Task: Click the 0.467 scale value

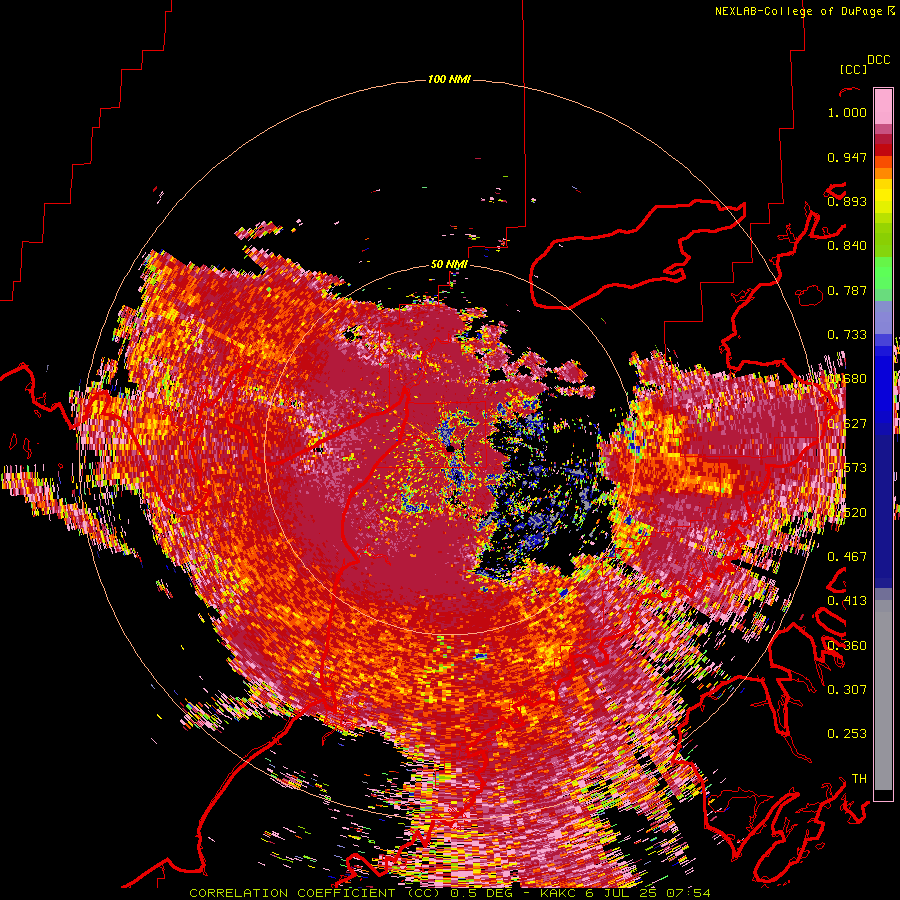Action: (x=847, y=556)
